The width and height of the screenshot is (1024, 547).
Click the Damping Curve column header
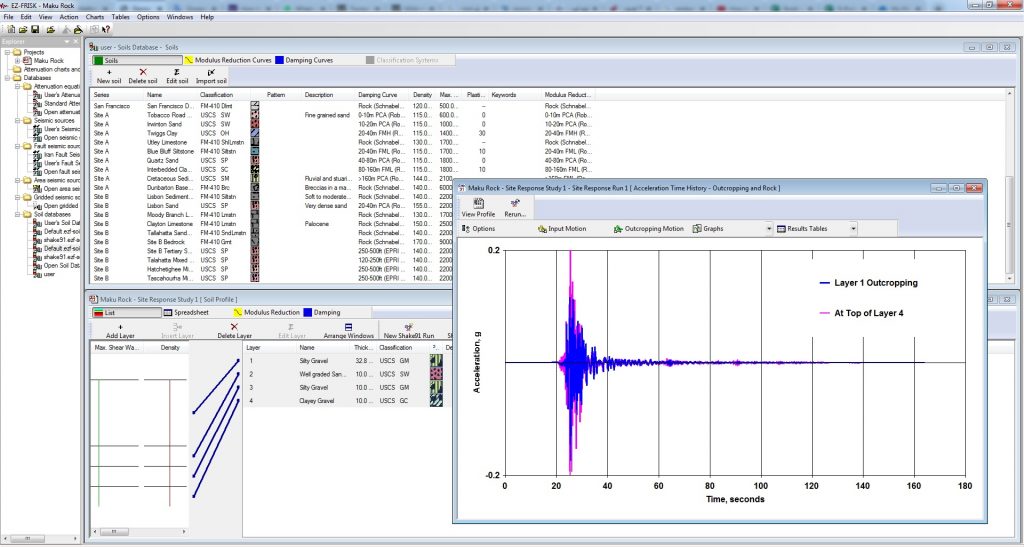(377, 94)
